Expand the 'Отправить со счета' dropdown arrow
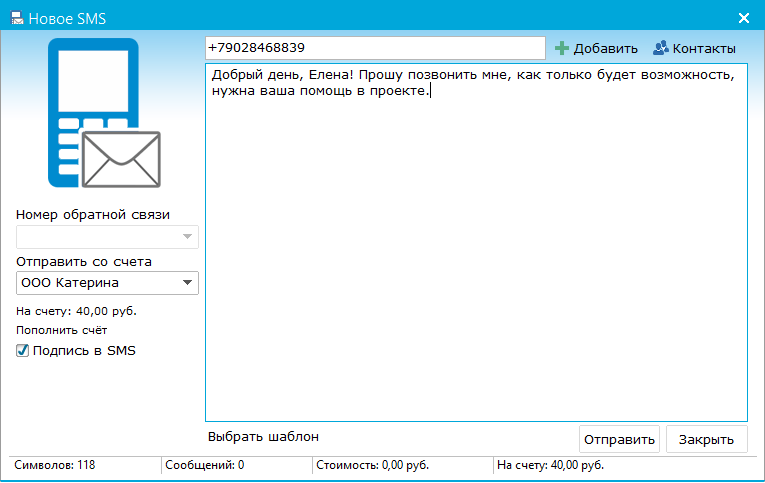This screenshot has height=483, width=765. pos(187,283)
